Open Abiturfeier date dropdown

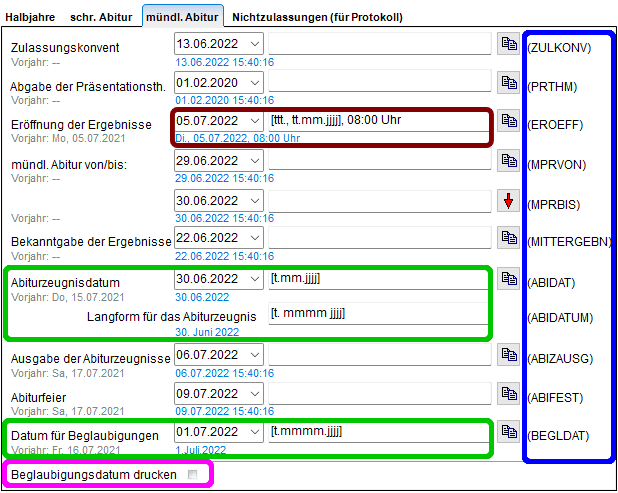pos(254,394)
